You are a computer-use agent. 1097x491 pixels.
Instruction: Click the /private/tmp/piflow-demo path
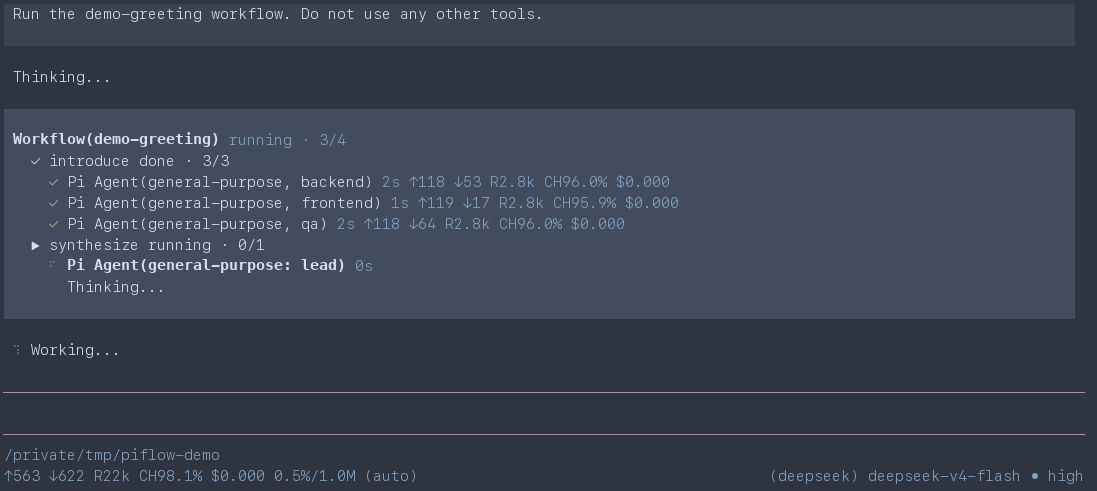click(x=112, y=455)
